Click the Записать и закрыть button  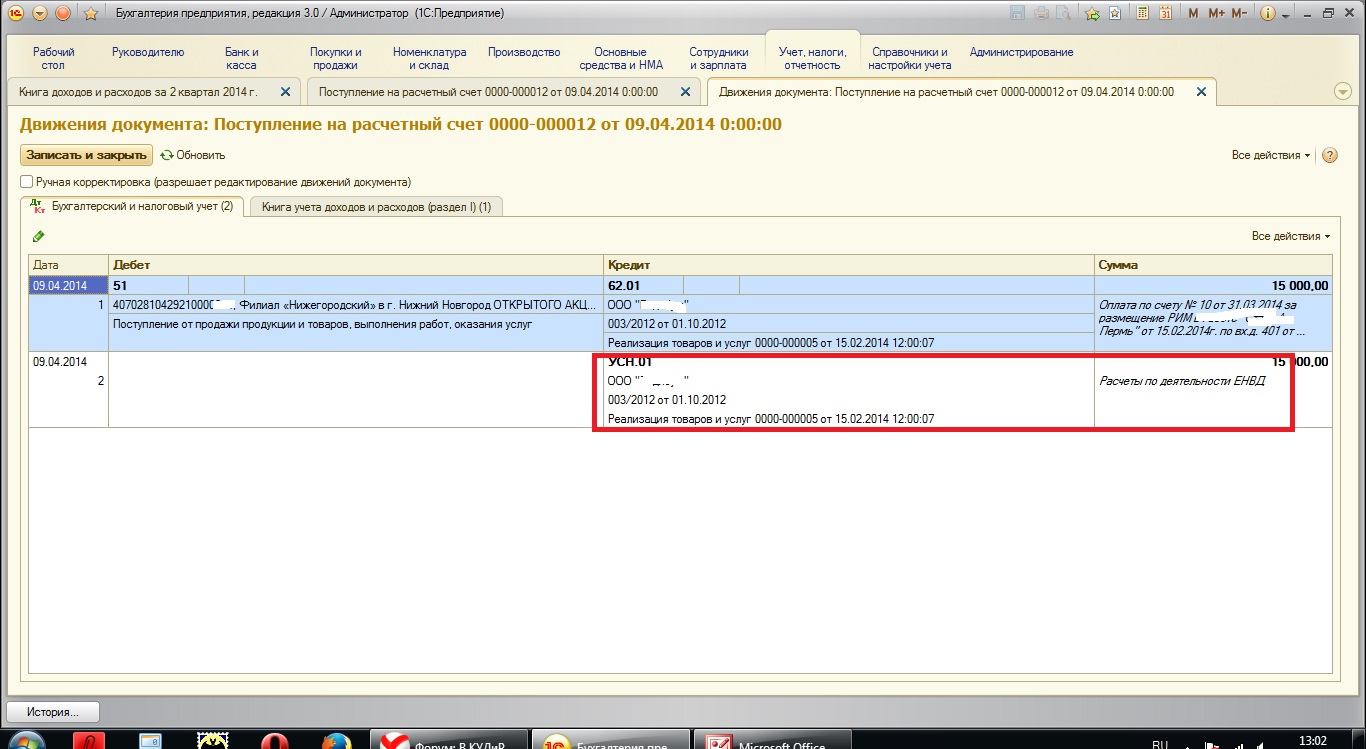86,155
